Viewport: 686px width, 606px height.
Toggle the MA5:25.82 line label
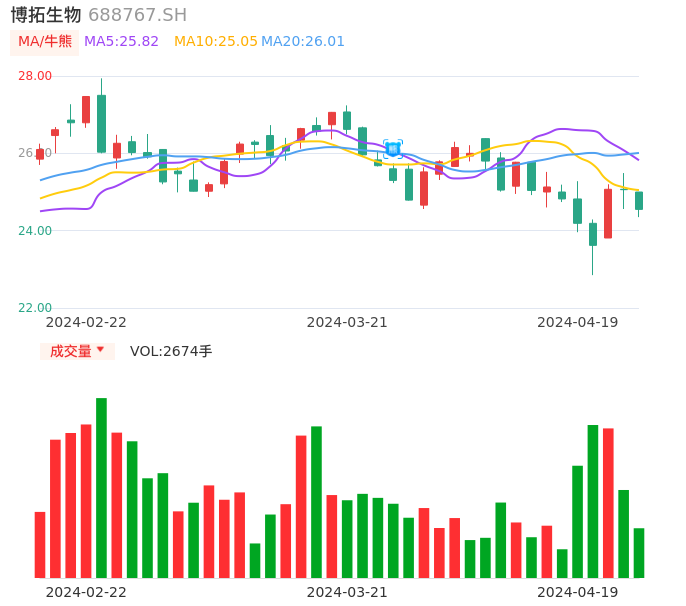[x=121, y=42]
